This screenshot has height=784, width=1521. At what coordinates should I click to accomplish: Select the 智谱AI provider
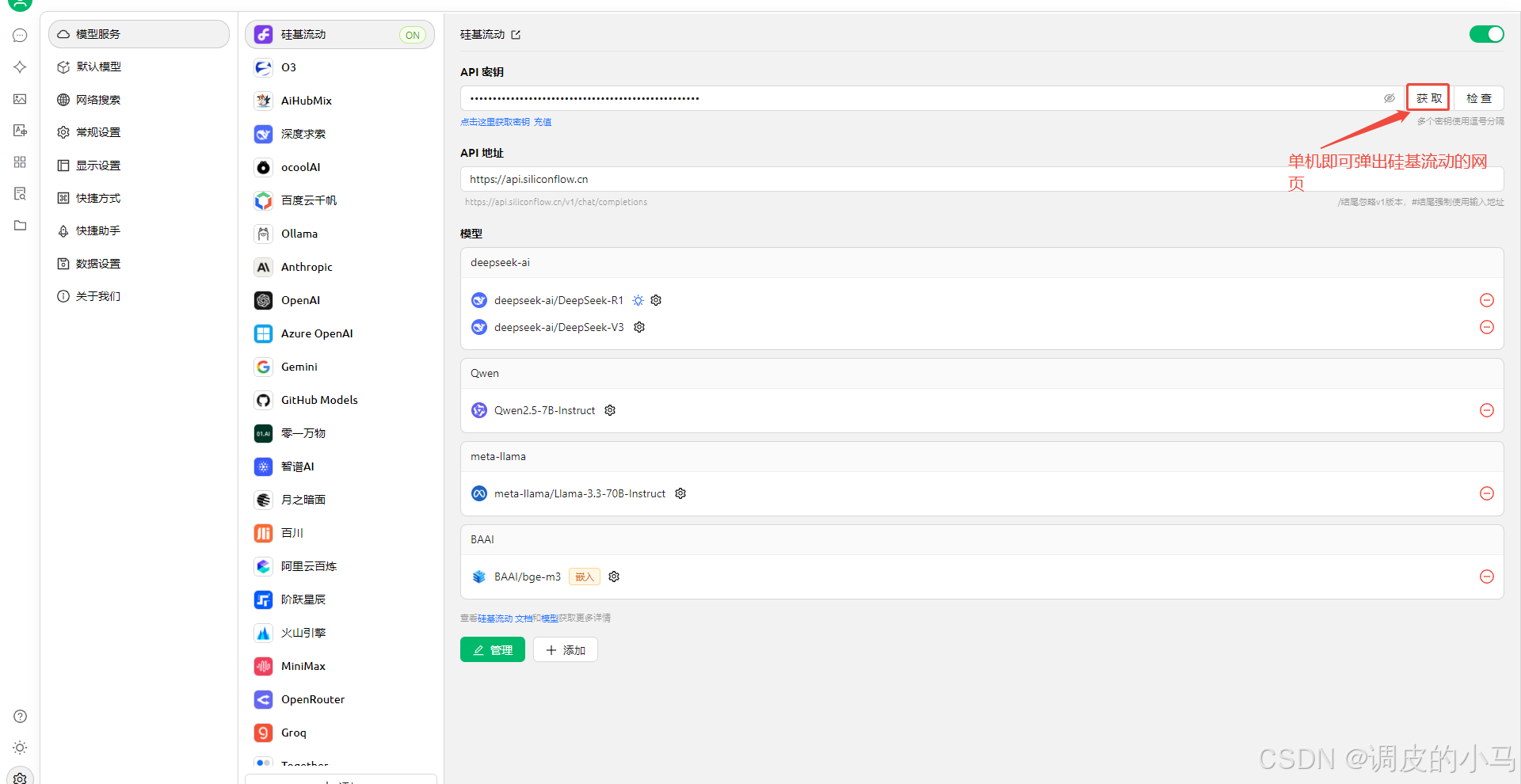pos(340,466)
